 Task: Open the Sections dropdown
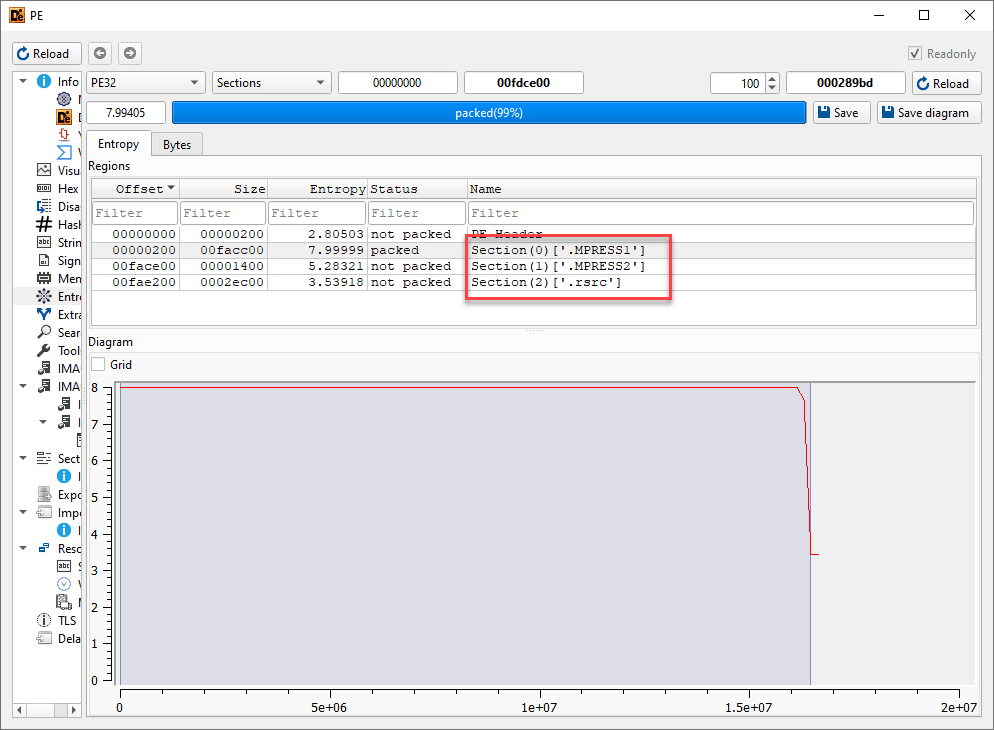[271, 83]
